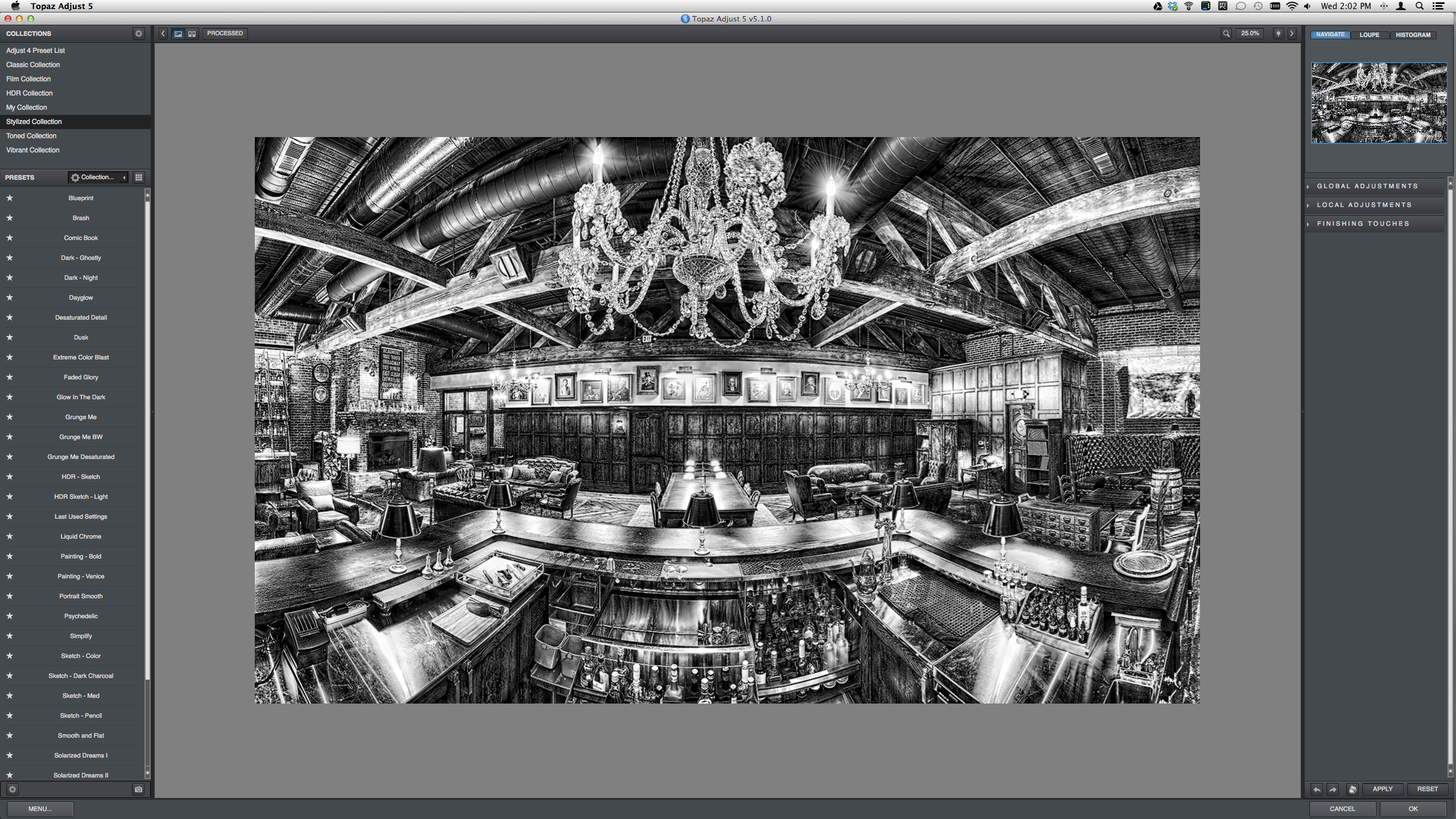The image size is (1456, 819).
Task: Toggle favorite star for Dusk preset
Action: pyautogui.click(x=10, y=337)
